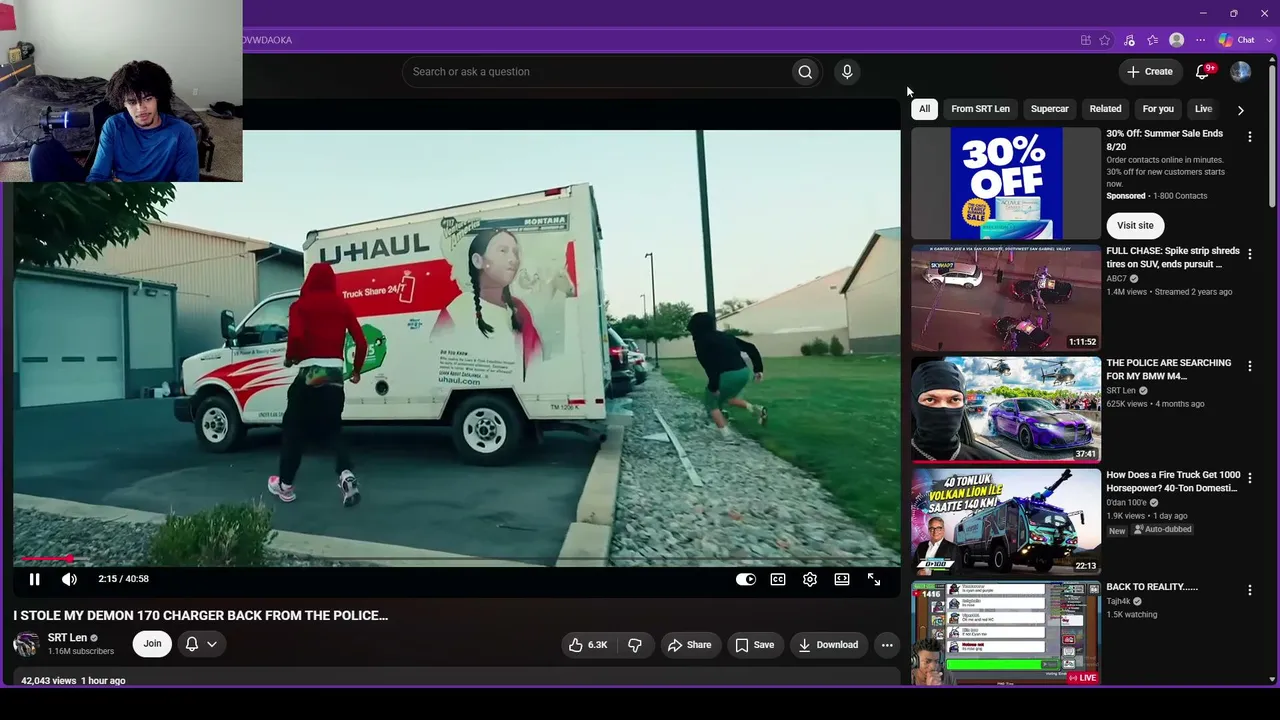The image size is (1280, 720).
Task: Open the YouTube account avatar menu
Action: (x=1240, y=72)
